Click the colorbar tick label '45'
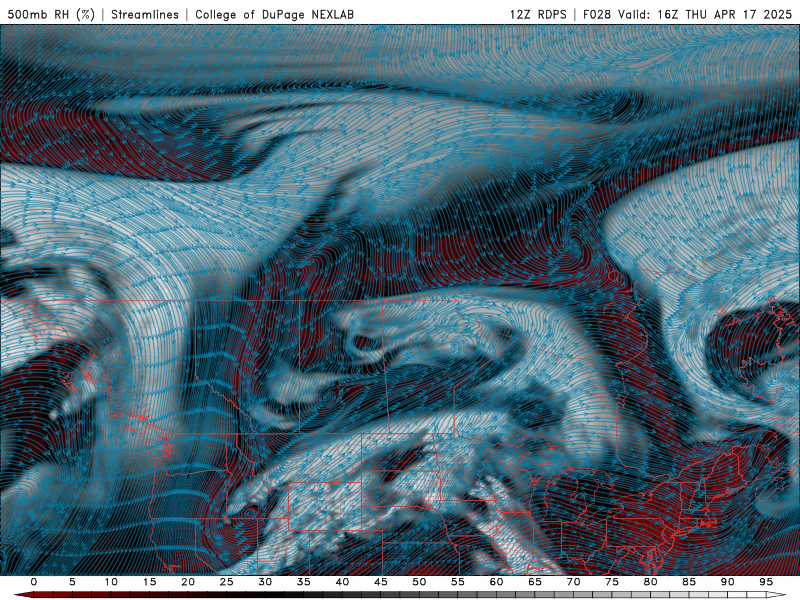 [381, 582]
